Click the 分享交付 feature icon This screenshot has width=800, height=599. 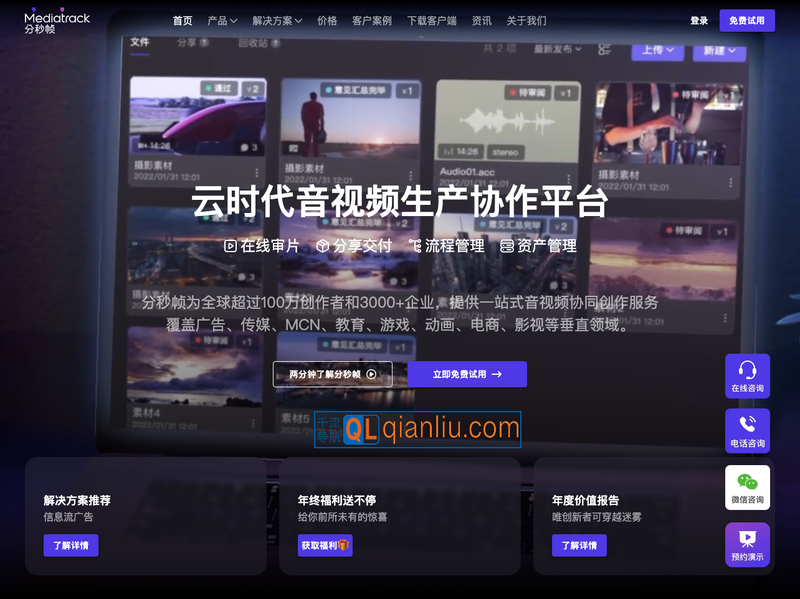point(324,244)
